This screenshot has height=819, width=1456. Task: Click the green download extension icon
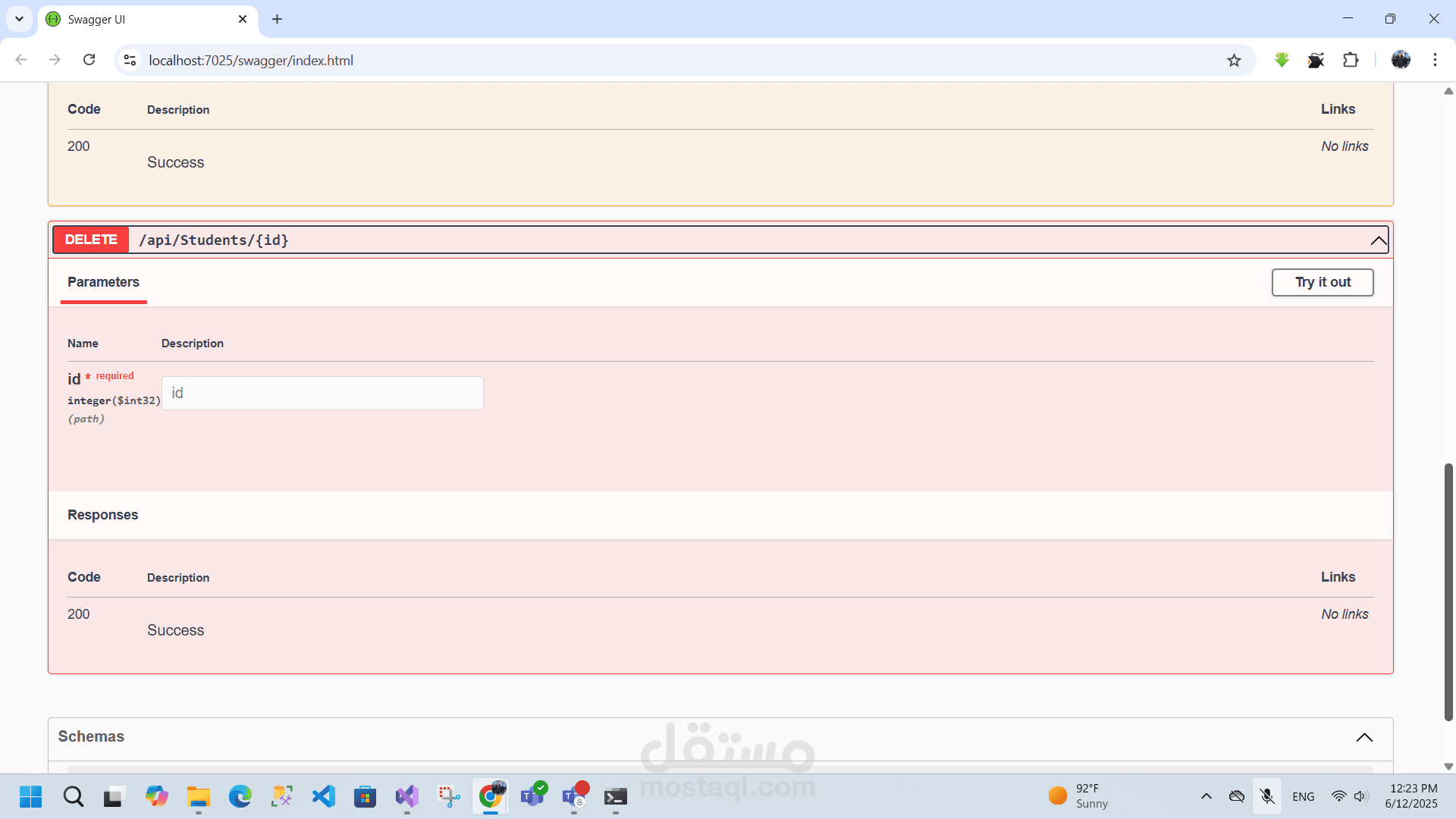(1282, 60)
